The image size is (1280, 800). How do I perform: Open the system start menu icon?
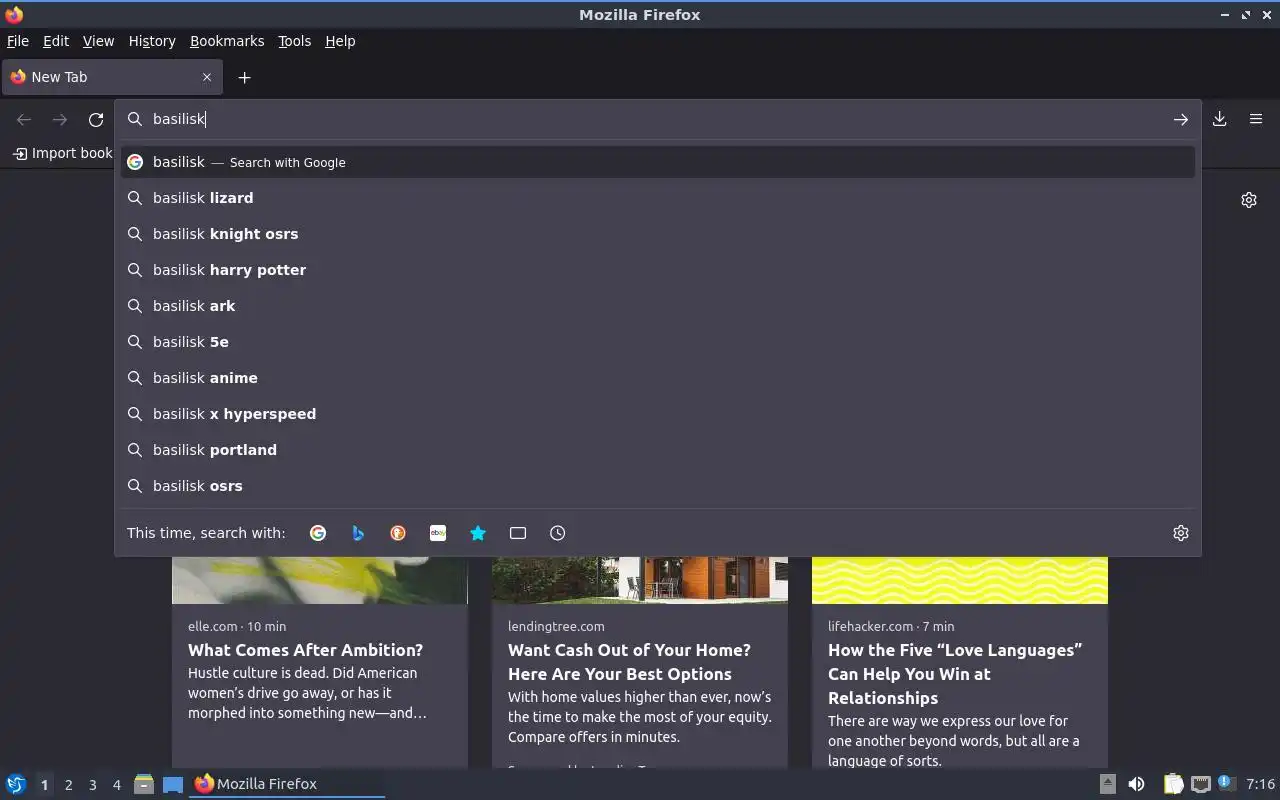(x=16, y=784)
